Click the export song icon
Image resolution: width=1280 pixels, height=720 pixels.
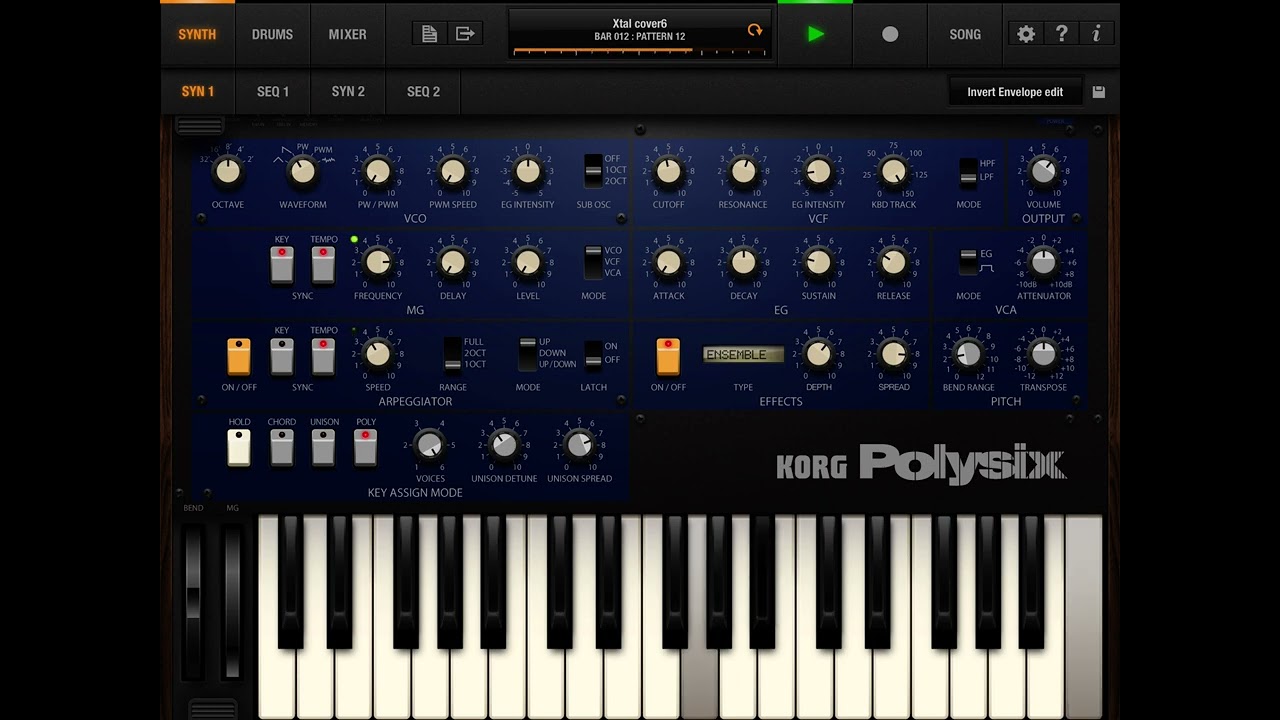[x=465, y=34]
